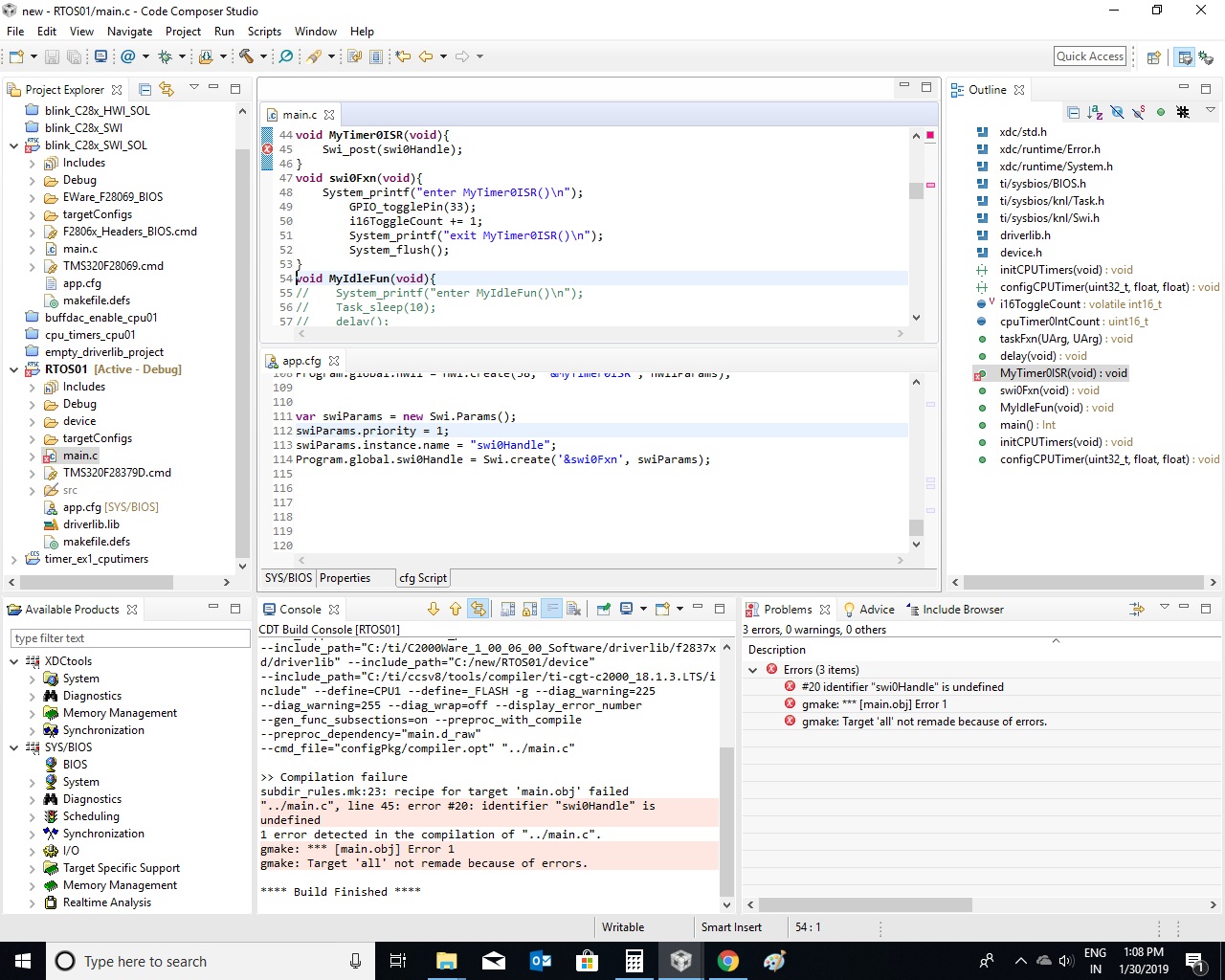Select the Properties tab in cfg editor
The image size is (1225, 980).
(x=345, y=578)
